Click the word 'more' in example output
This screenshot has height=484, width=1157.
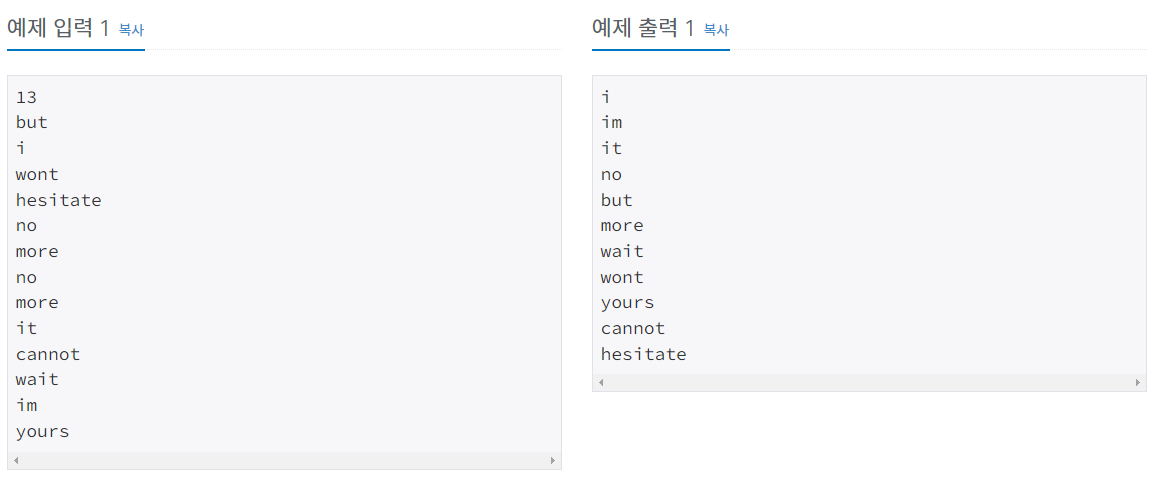(x=622, y=226)
